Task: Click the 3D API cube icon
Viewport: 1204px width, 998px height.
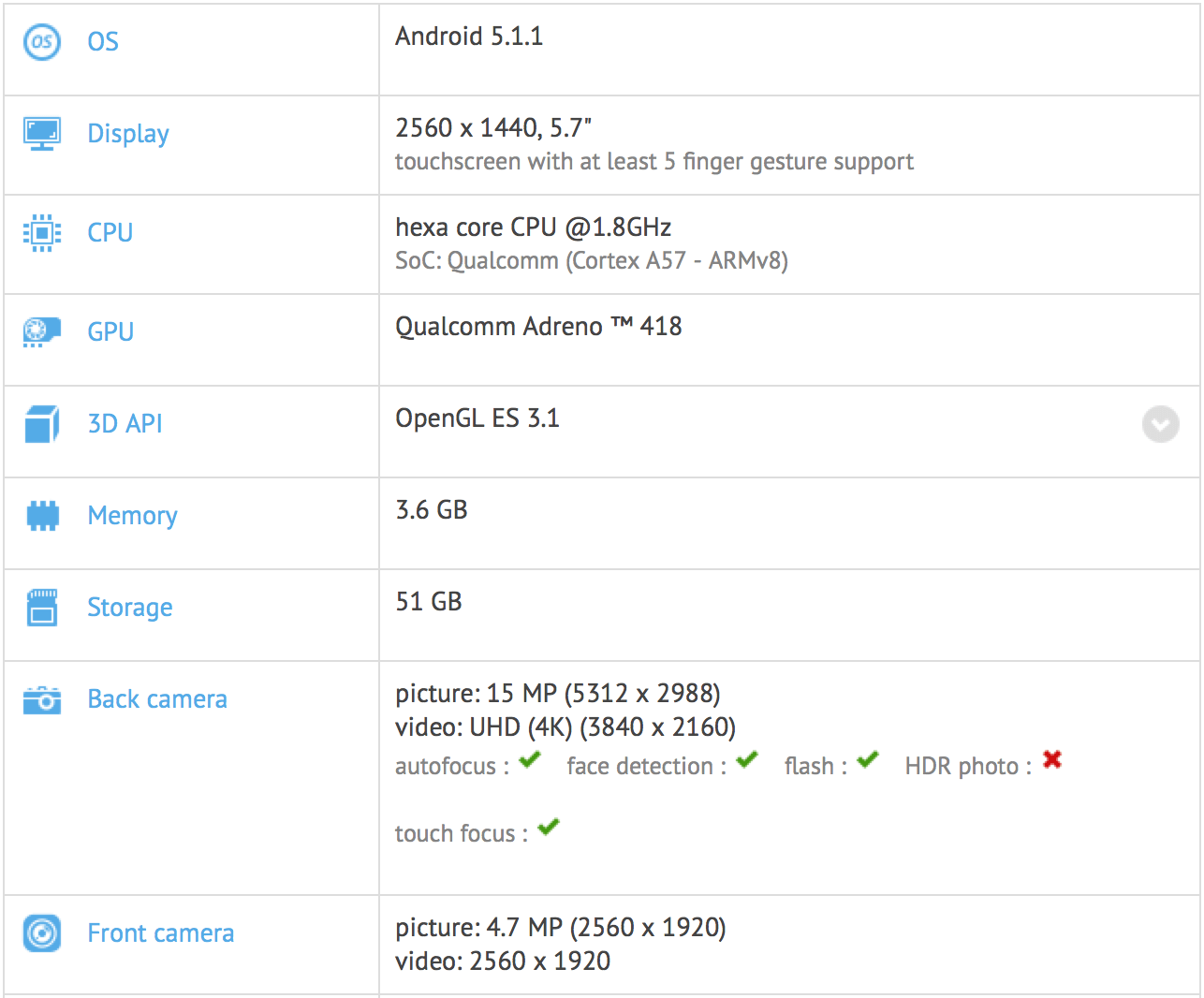Action: pyautogui.click(x=42, y=424)
